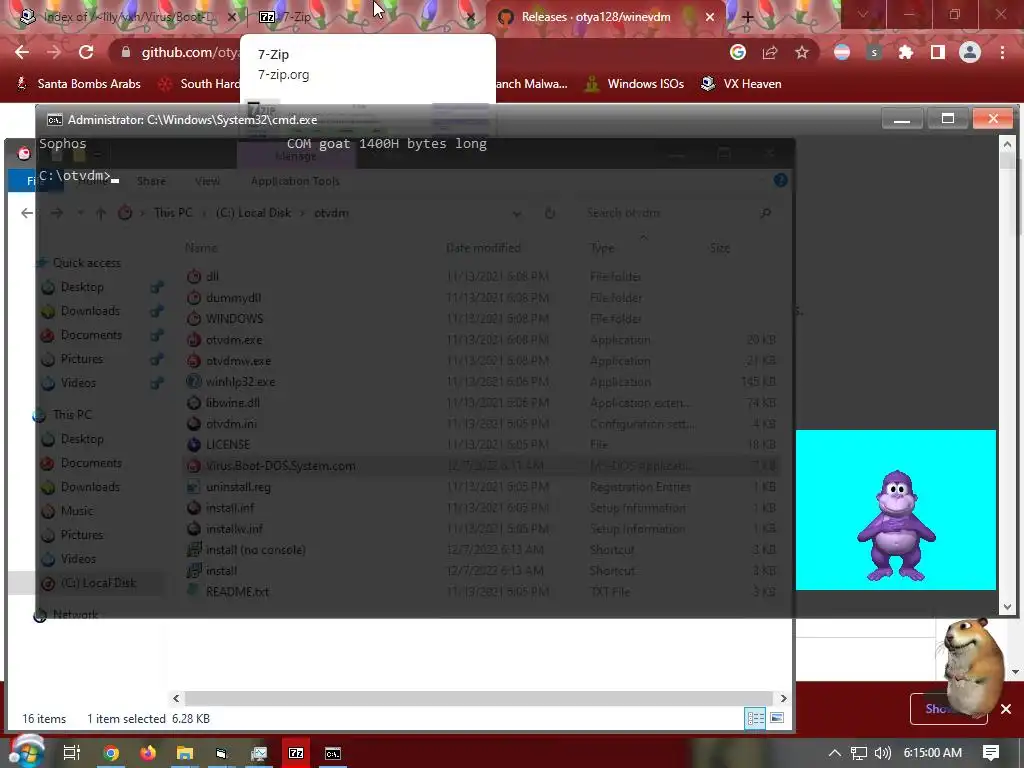
Task: Open the striped flag extension icon
Action: (842, 52)
